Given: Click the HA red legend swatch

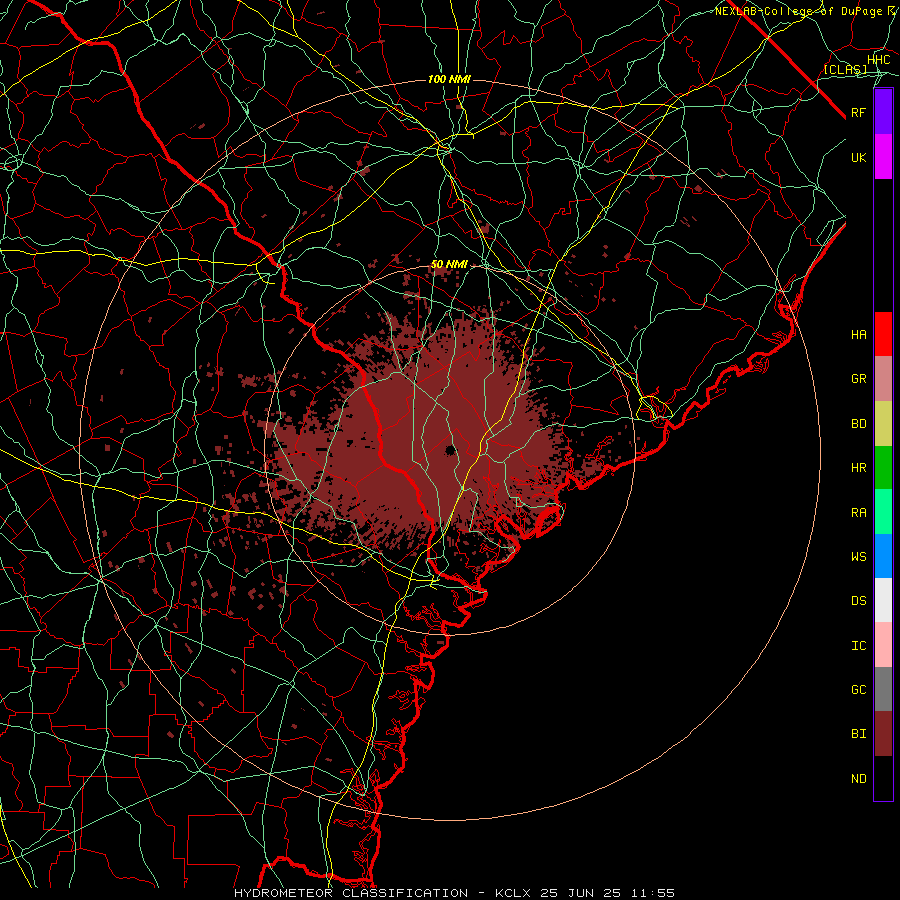Looking at the screenshot, I should [883, 334].
